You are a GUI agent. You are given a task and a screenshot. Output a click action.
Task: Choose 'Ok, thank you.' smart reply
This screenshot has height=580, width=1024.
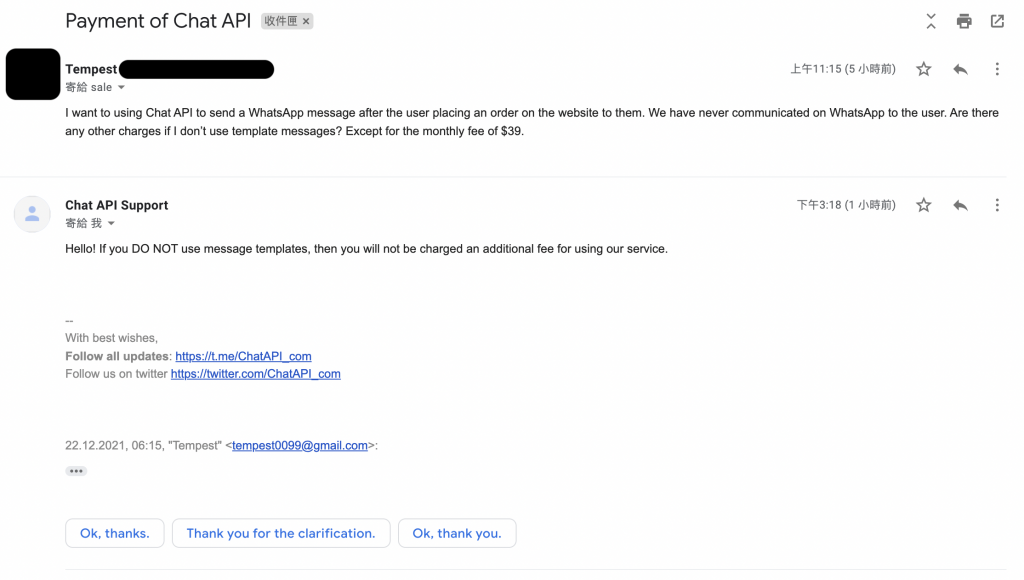coord(457,533)
